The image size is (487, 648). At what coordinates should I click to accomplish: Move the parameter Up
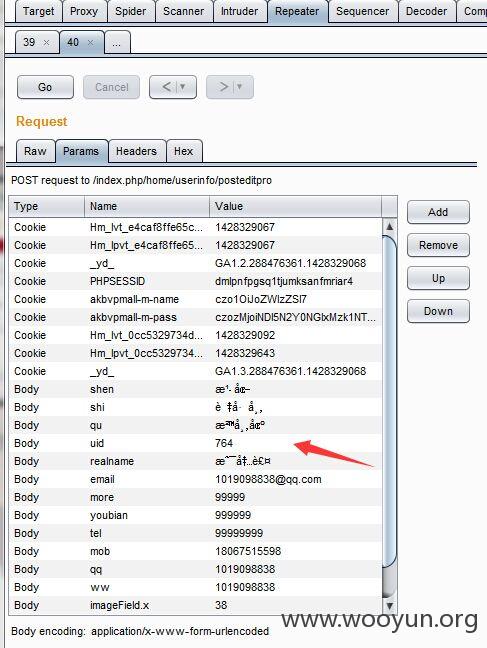pyautogui.click(x=438, y=278)
